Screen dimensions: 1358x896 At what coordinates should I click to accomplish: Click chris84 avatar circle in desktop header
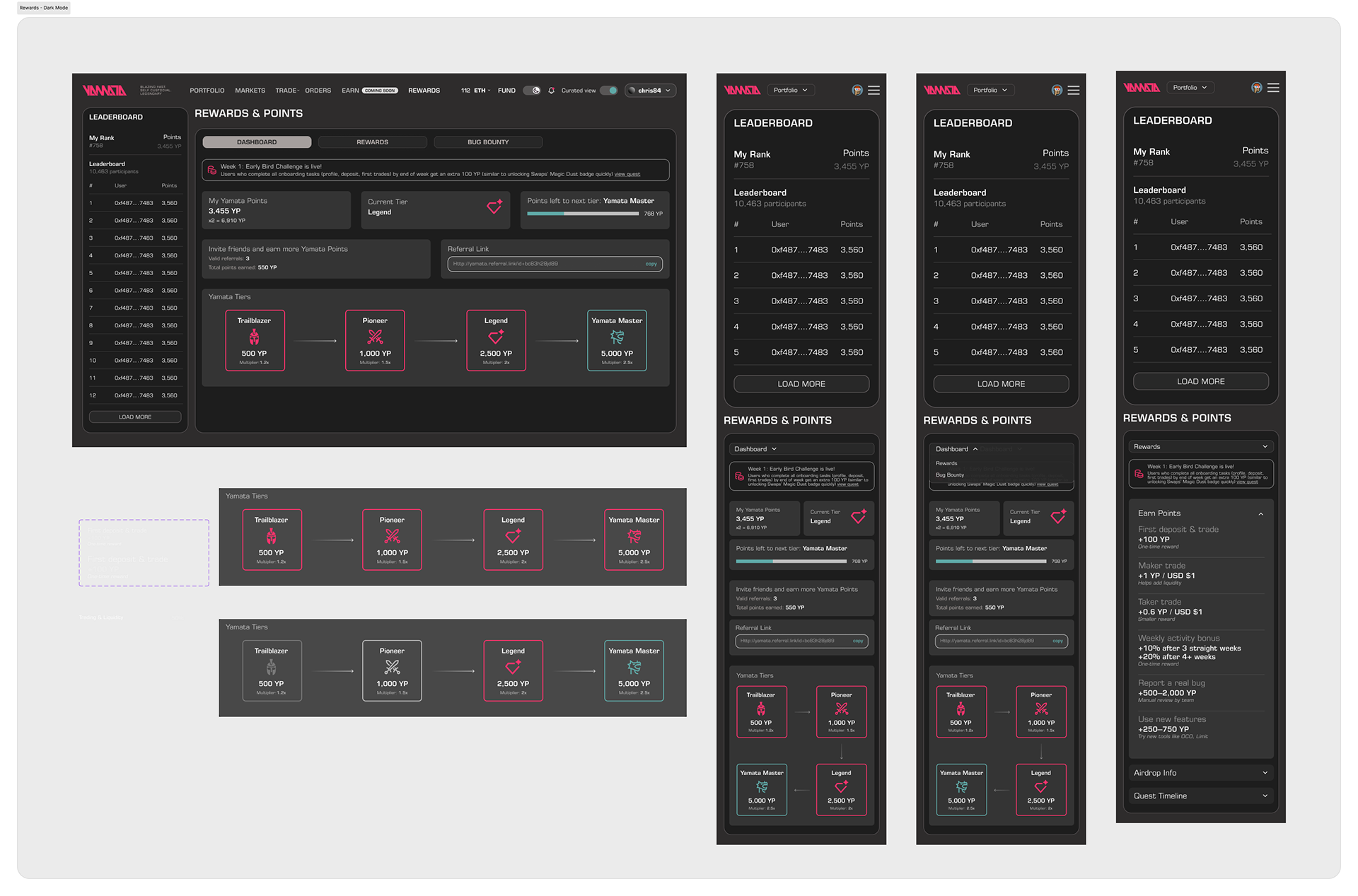(x=632, y=91)
